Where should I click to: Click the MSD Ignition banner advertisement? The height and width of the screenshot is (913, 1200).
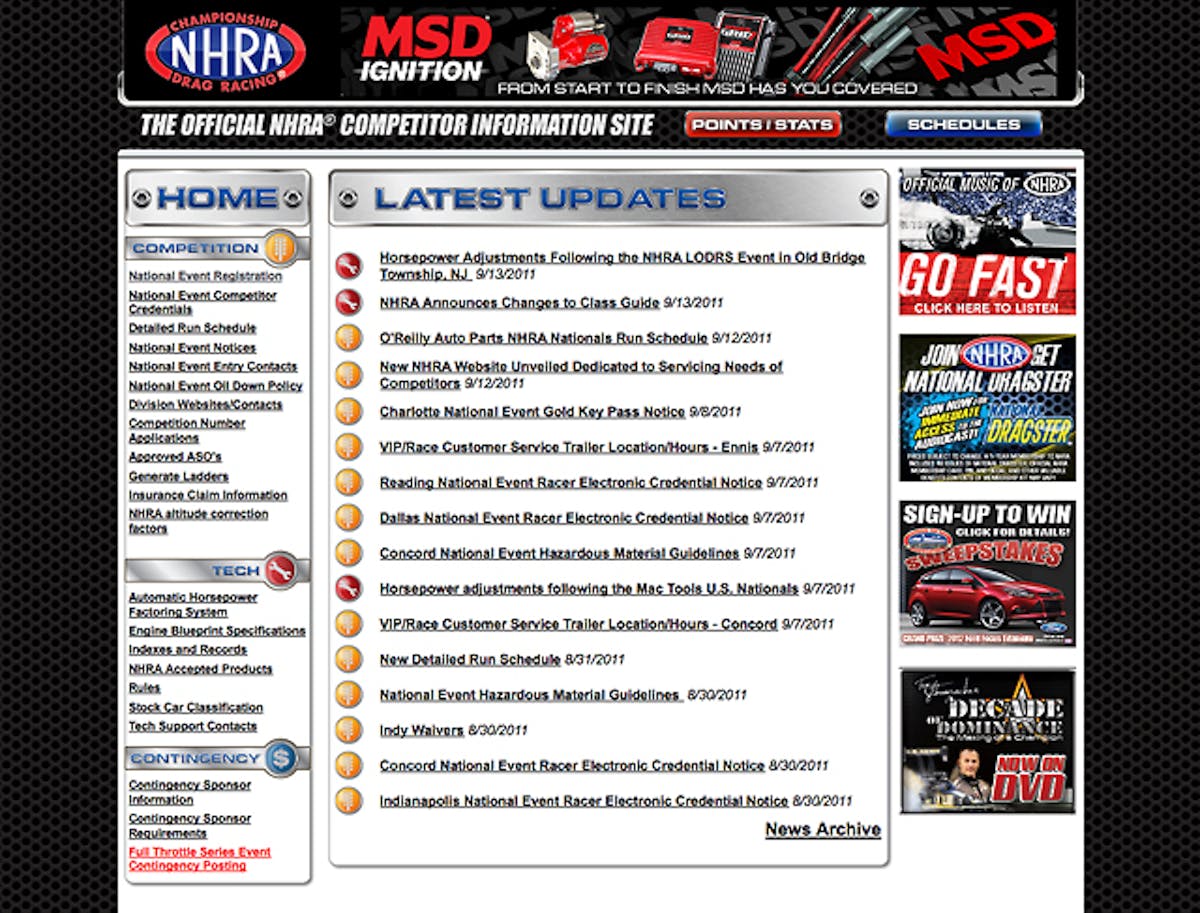point(700,50)
